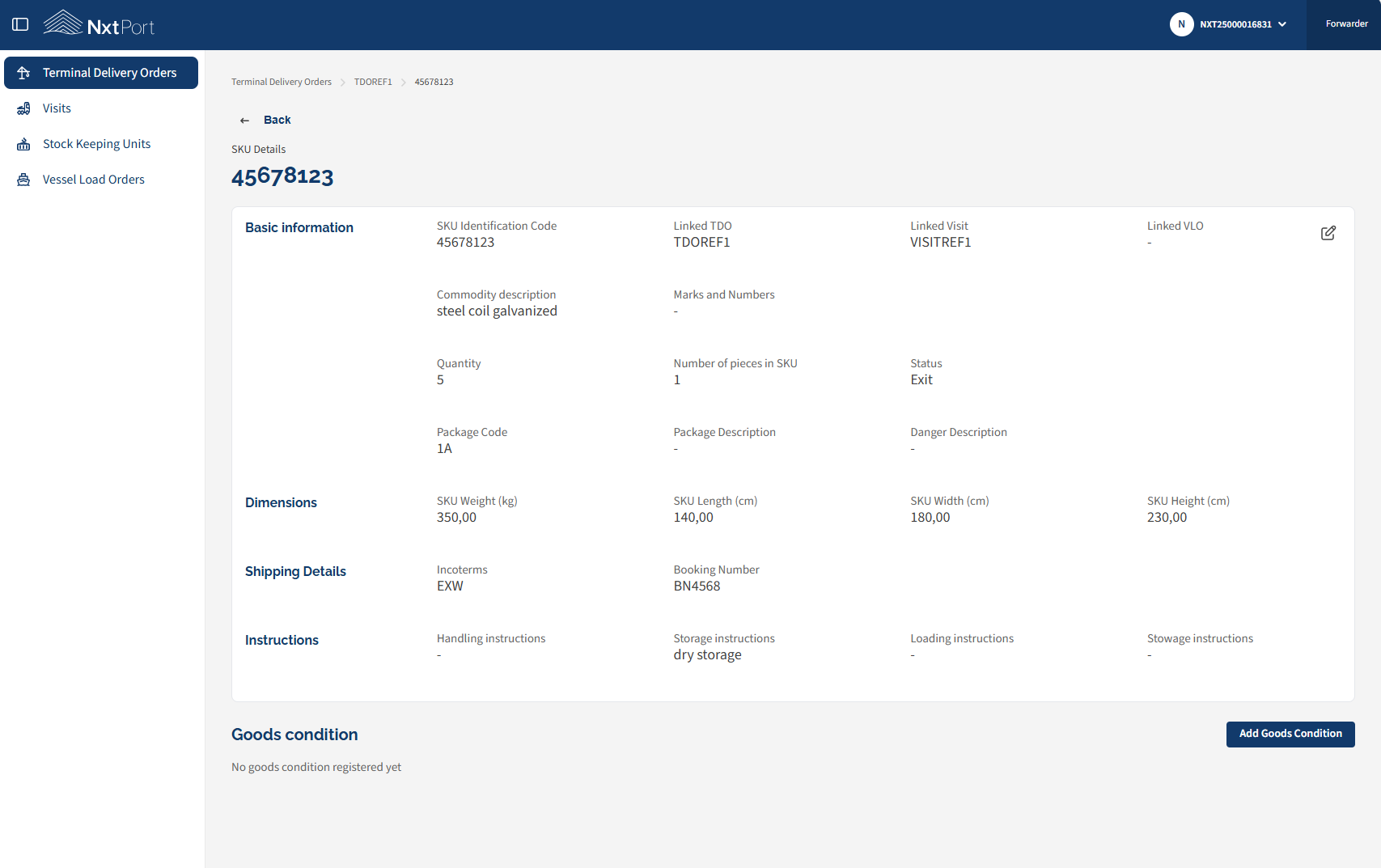Click the TDOREF1 breadcrumb
Screen dimensions: 1381x868
373,82
